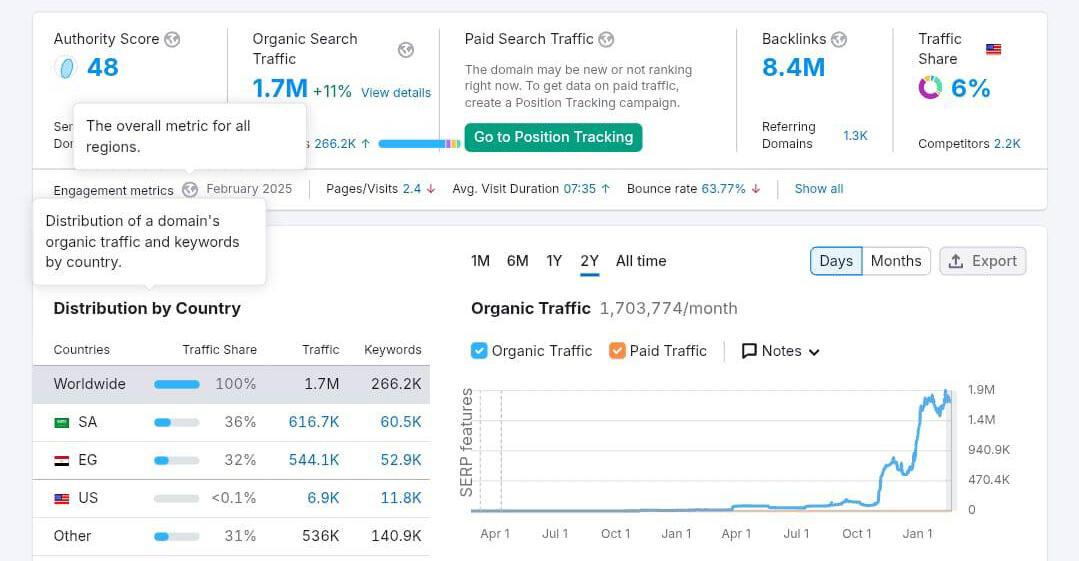This screenshot has height=561, width=1079.
Task: Click the US flag under Traffic Share
Action: 993,49
